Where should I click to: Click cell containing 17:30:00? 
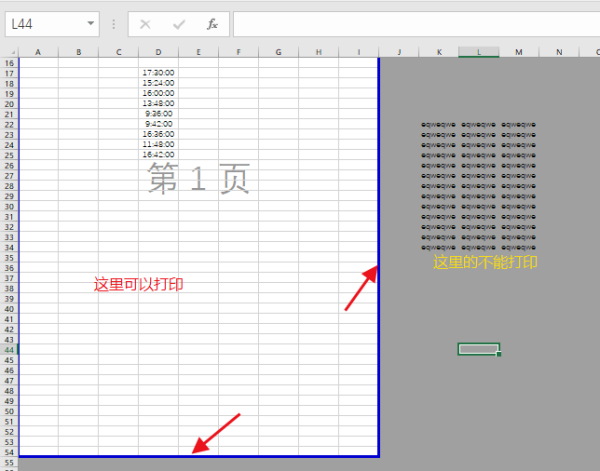(x=158, y=72)
